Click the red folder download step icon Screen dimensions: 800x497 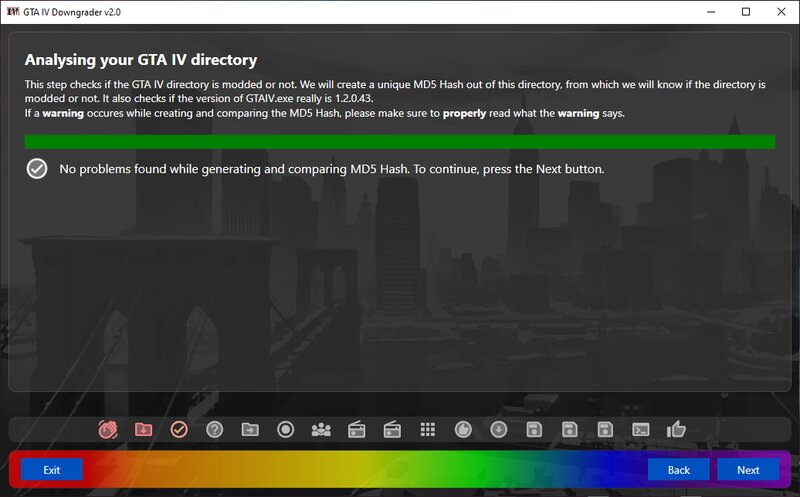click(x=143, y=429)
